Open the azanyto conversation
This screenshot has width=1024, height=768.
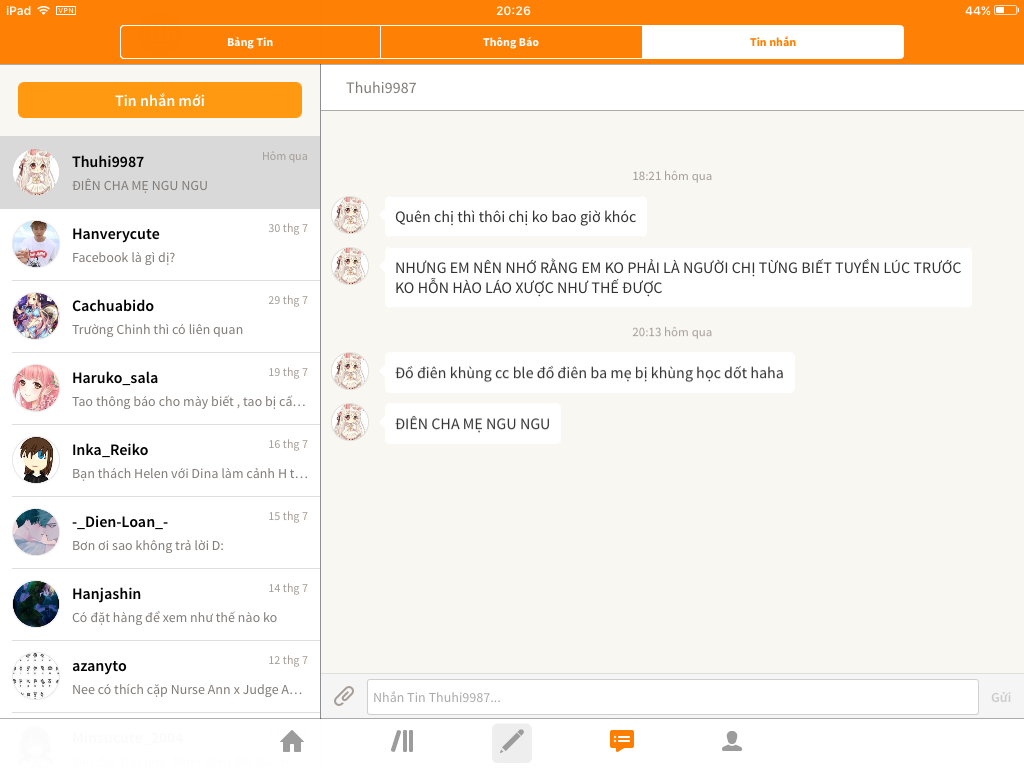tap(160, 677)
